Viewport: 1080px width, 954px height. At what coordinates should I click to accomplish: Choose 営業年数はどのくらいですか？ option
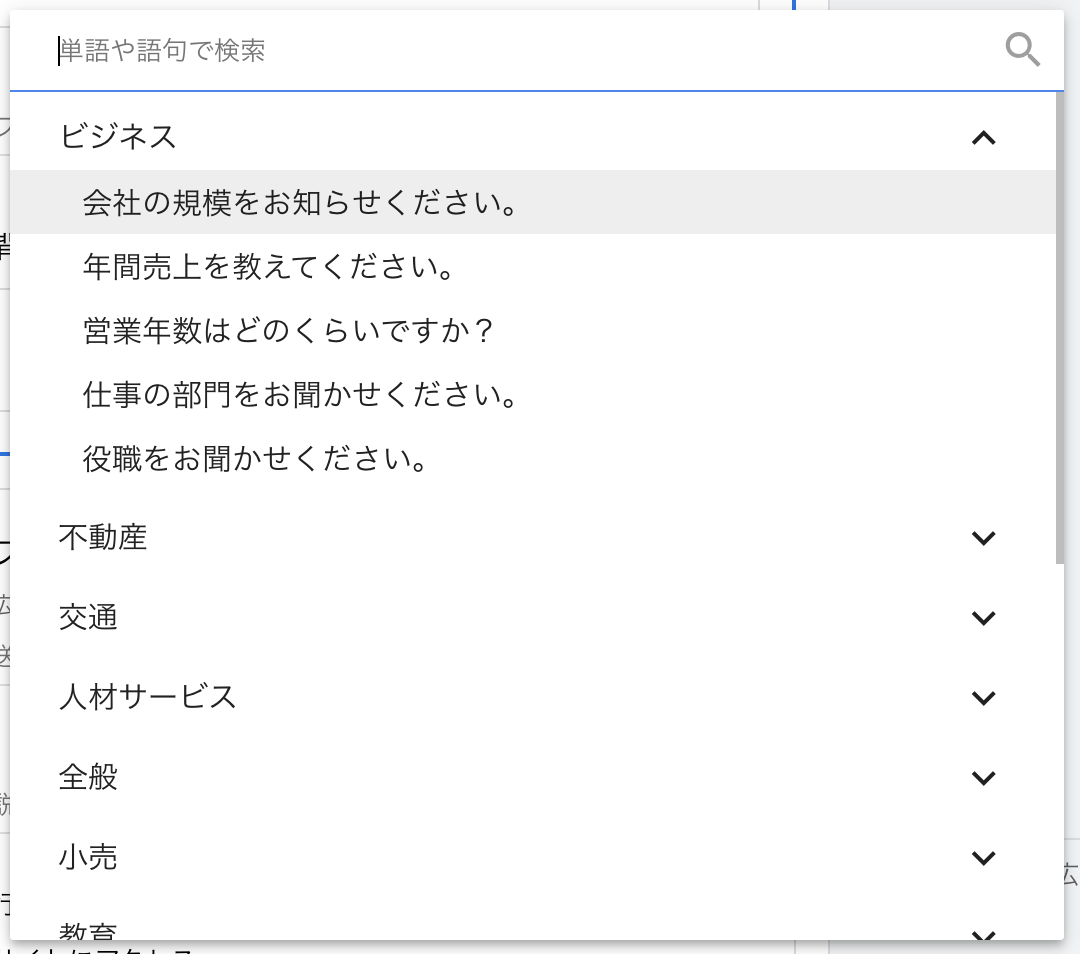(x=290, y=331)
